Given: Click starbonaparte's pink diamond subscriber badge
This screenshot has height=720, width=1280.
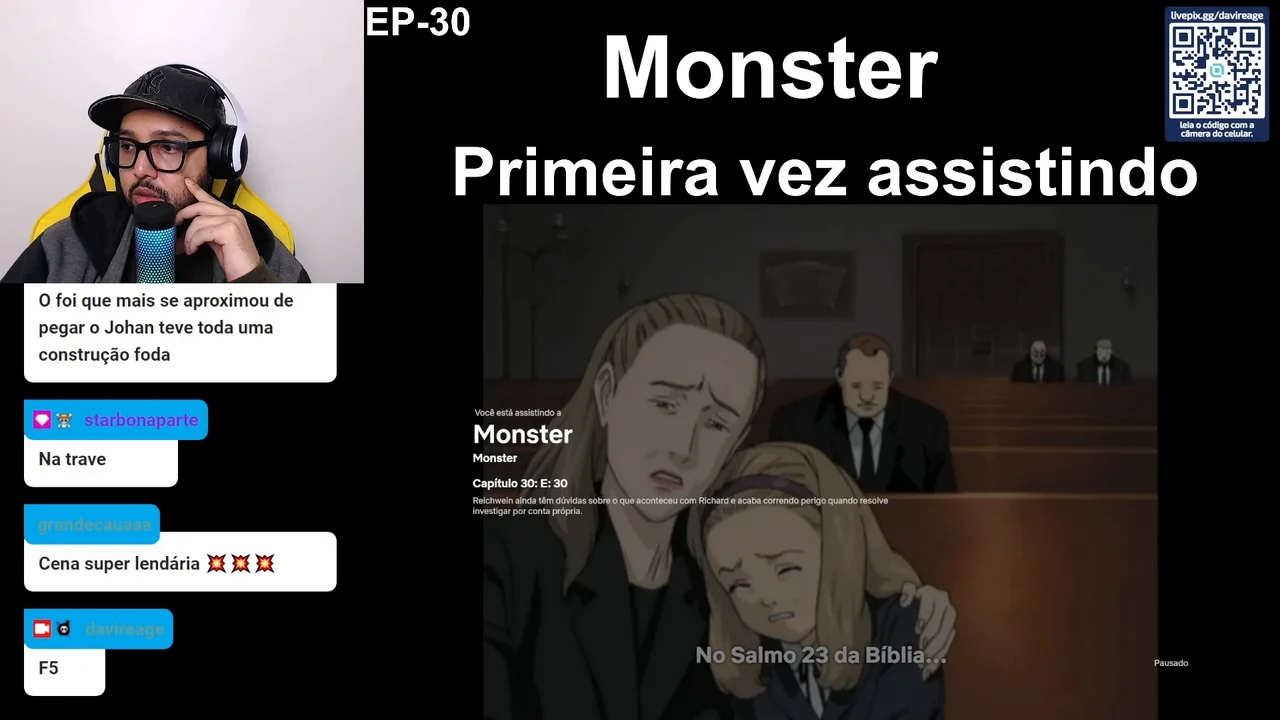Looking at the screenshot, I should click(41, 421).
